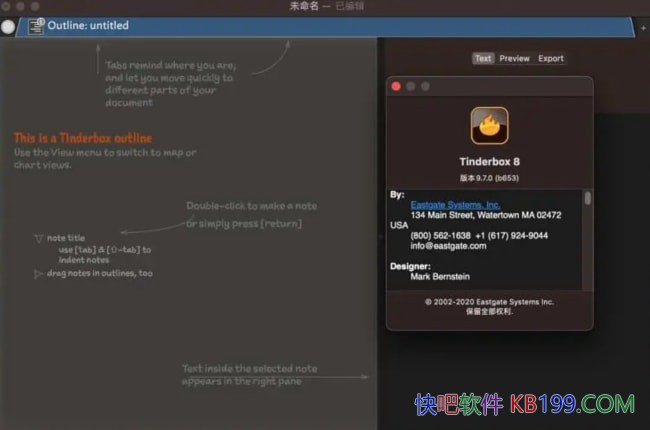Image resolution: width=650 pixels, height=430 pixels.
Task: Click the About dialog credits scrollbar
Action: pyautogui.click(x=587, y=200)
